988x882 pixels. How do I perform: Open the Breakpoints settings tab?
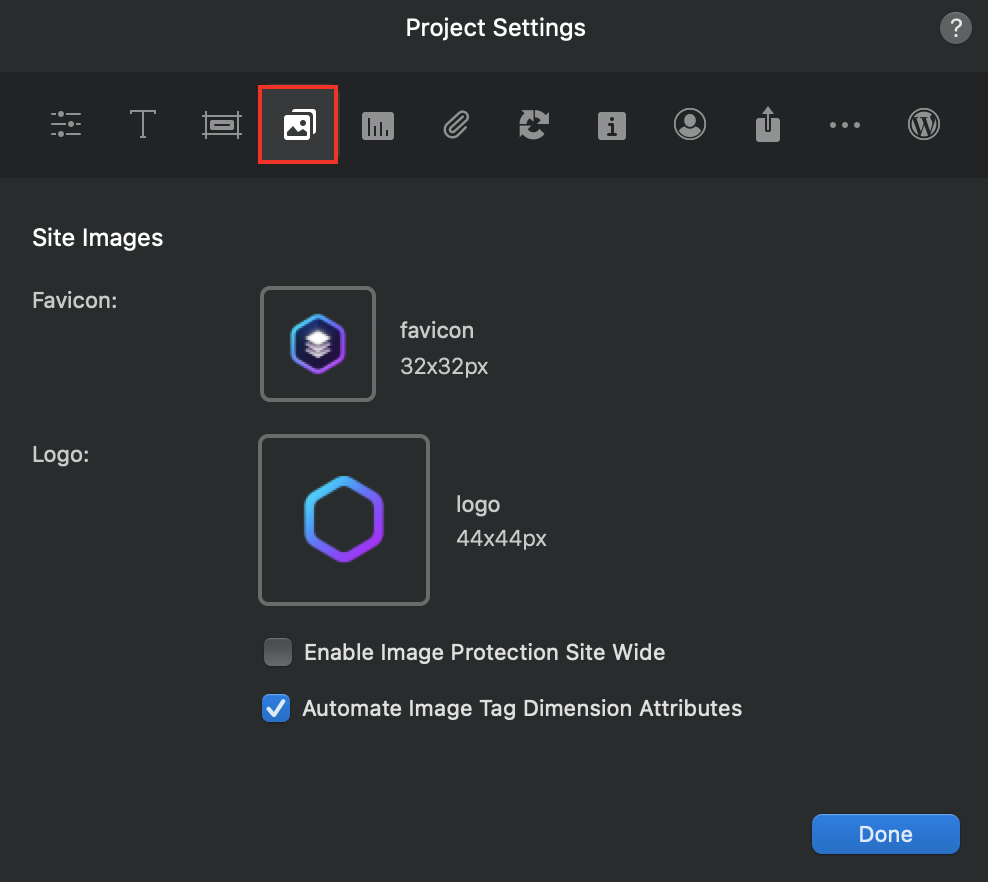(221, 125)
